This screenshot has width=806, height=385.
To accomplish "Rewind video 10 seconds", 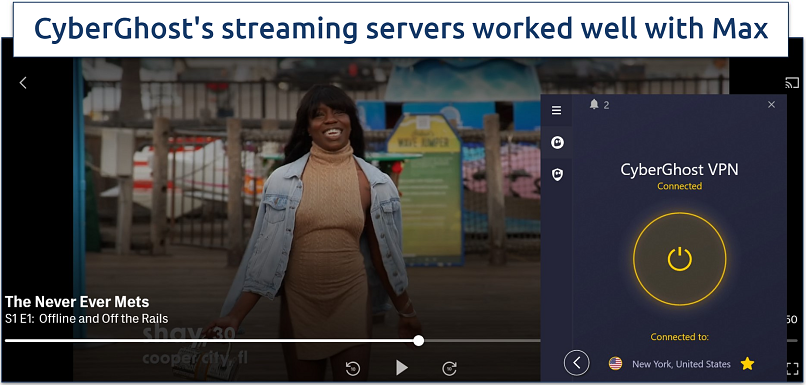I will (353, 368).
